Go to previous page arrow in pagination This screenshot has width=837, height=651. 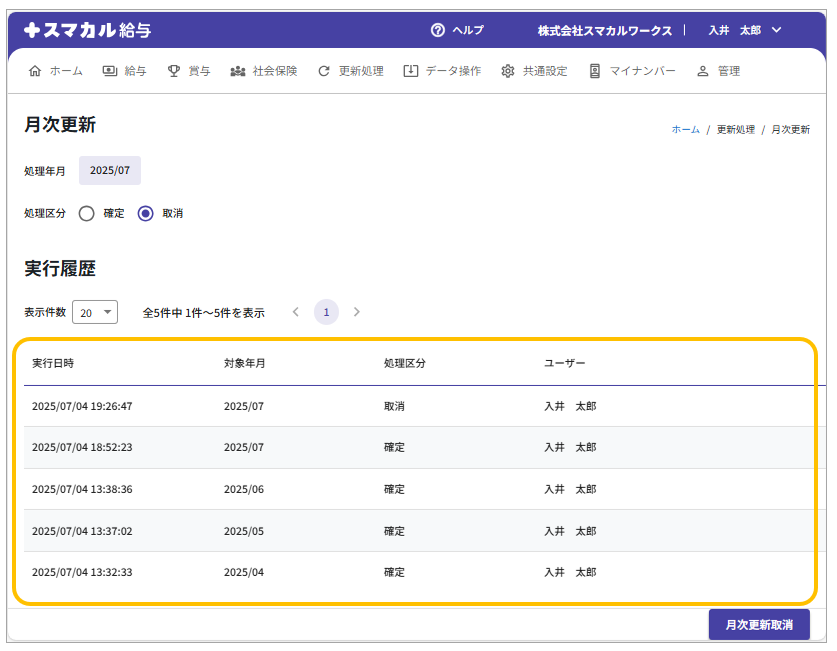(296, 312)
